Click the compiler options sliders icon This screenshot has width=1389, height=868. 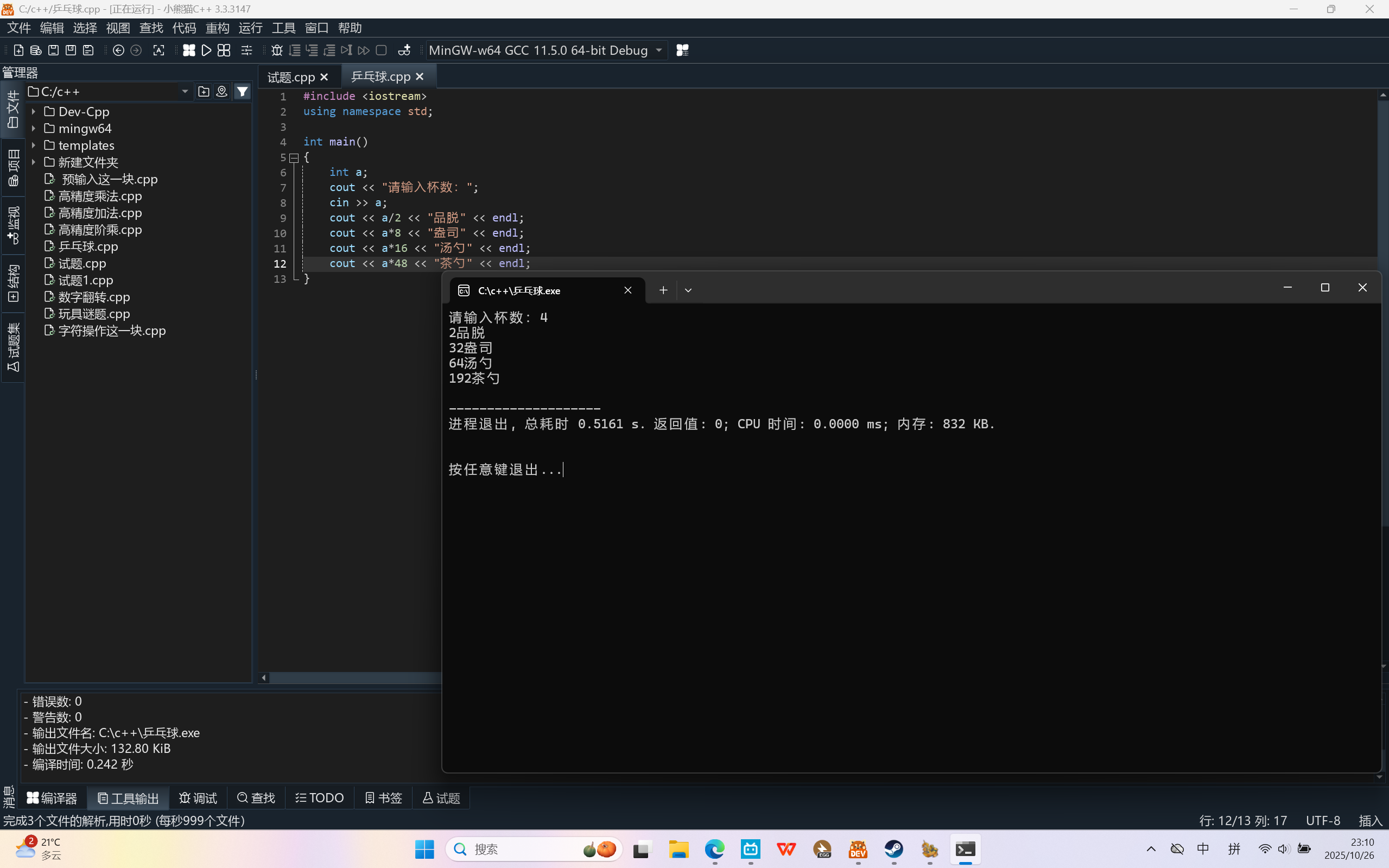[x=247, y=50]
